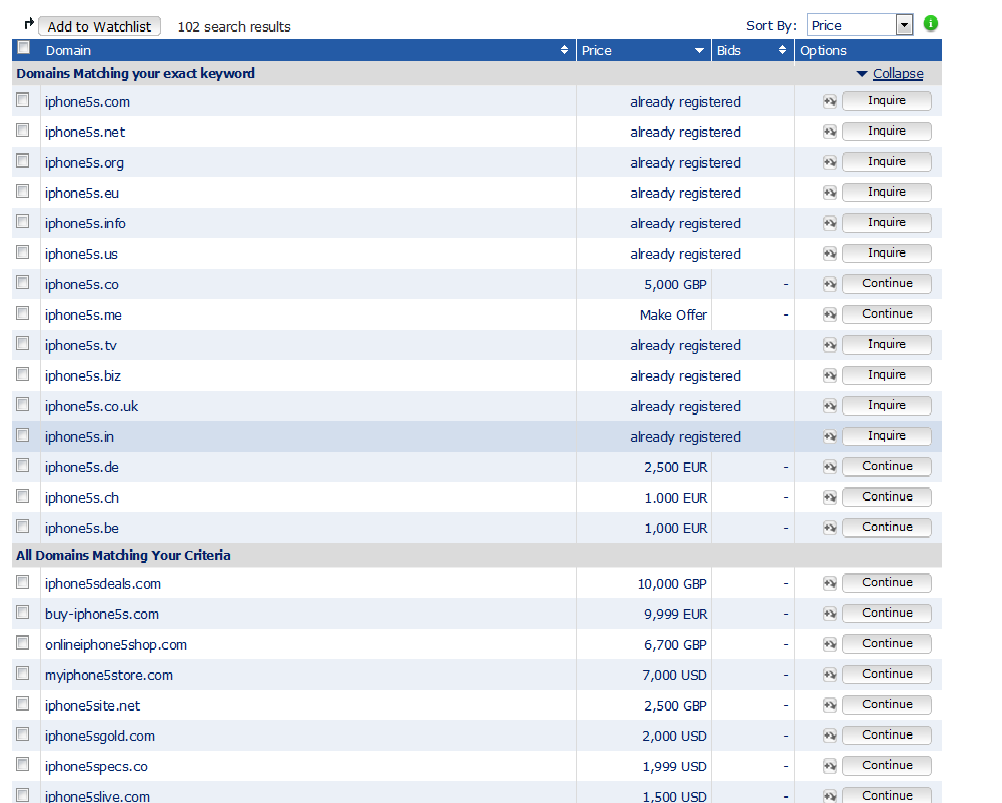
Task: Click watchlist icon in onlineiphone5shop.com row
Action: (x=829, y=645)
